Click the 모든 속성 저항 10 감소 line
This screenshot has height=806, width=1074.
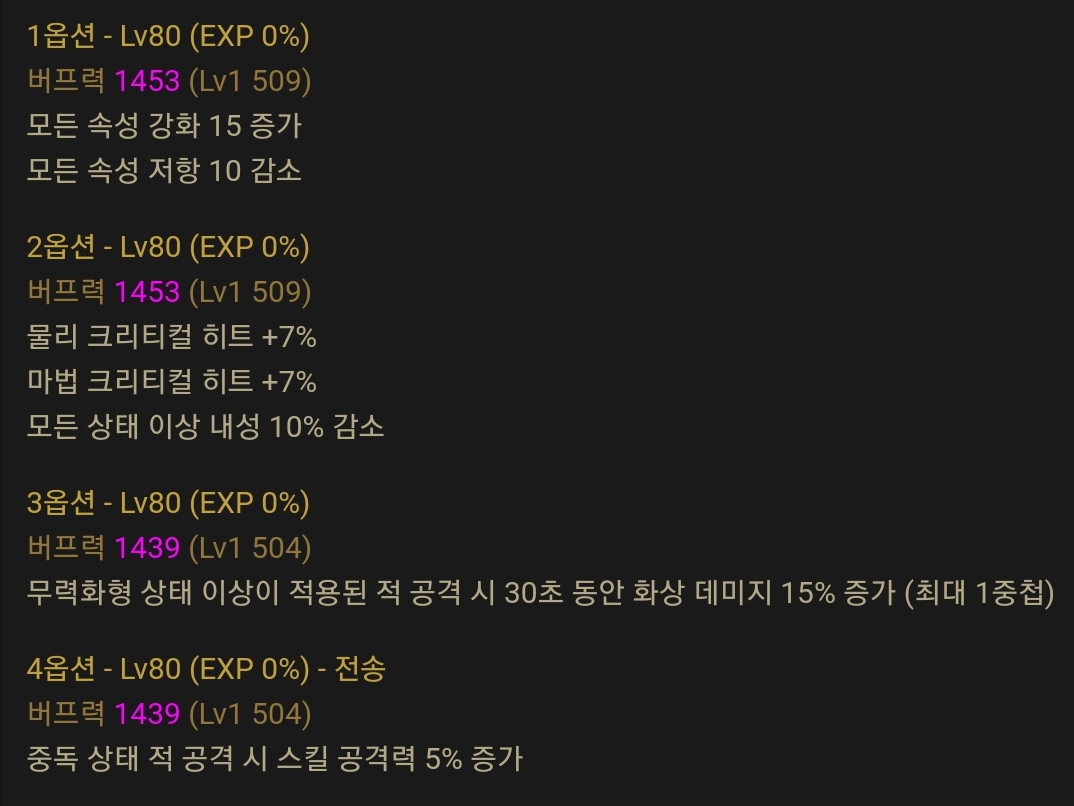[164, 171]
